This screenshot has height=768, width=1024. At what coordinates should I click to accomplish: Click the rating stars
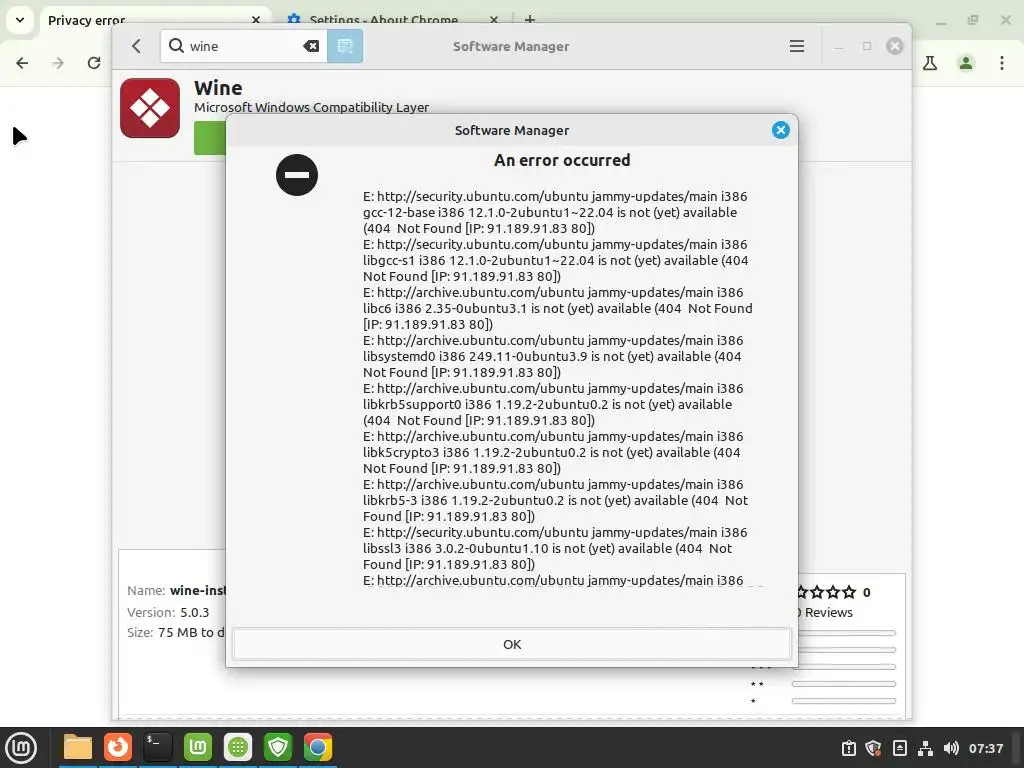coord(825,592)
